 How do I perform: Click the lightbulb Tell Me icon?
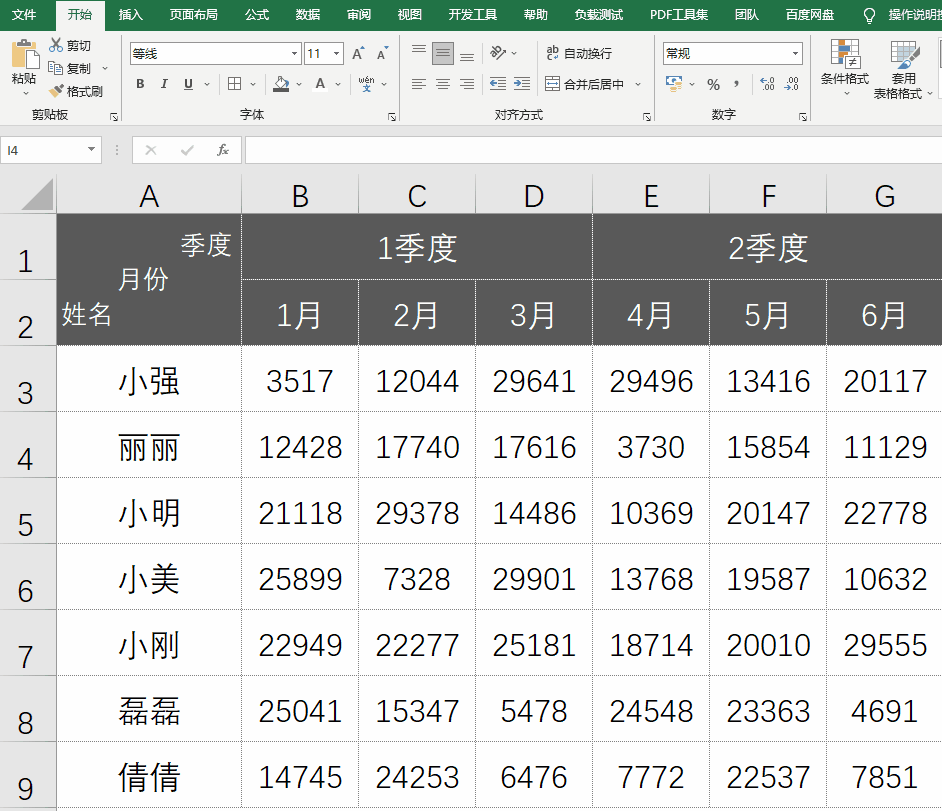coord(869,16)
